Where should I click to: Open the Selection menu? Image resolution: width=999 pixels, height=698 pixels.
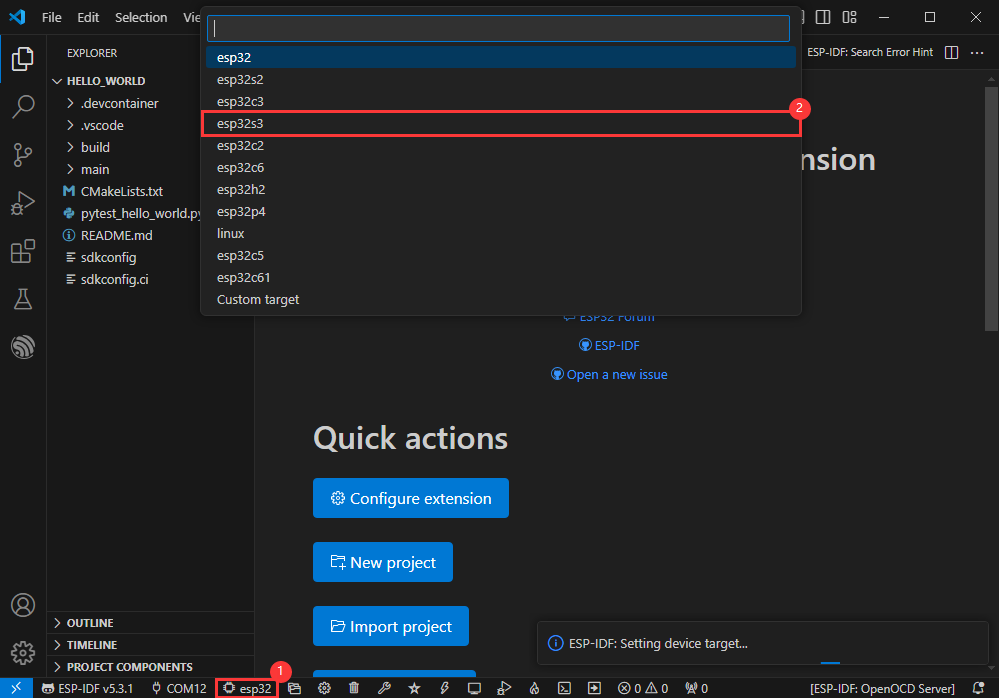[141, 17]
